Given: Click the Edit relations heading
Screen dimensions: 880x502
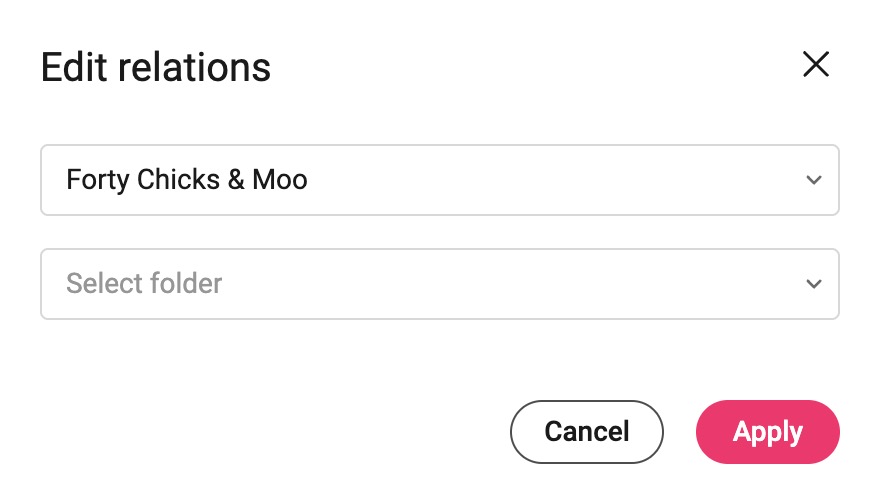Looking at the screenshot, I should click(x=155, y=67).
